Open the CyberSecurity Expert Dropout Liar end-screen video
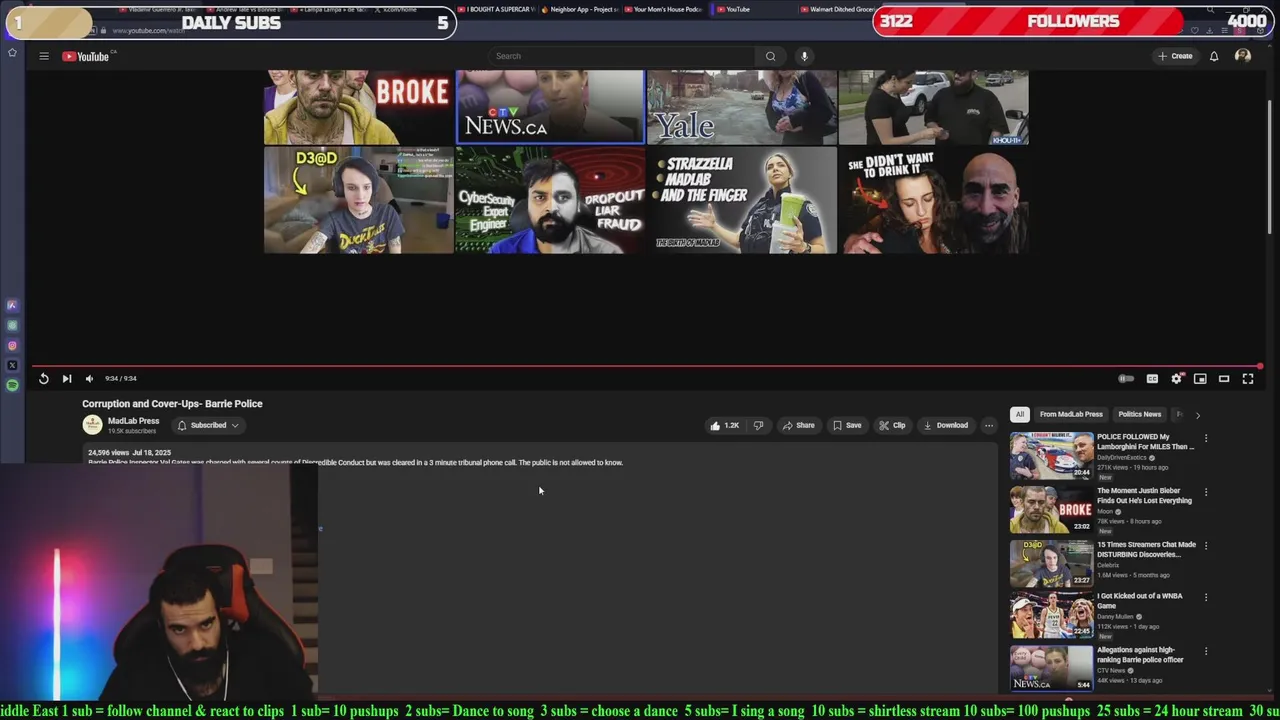The height and width of the screenshot is (720, 1280). 550,200
